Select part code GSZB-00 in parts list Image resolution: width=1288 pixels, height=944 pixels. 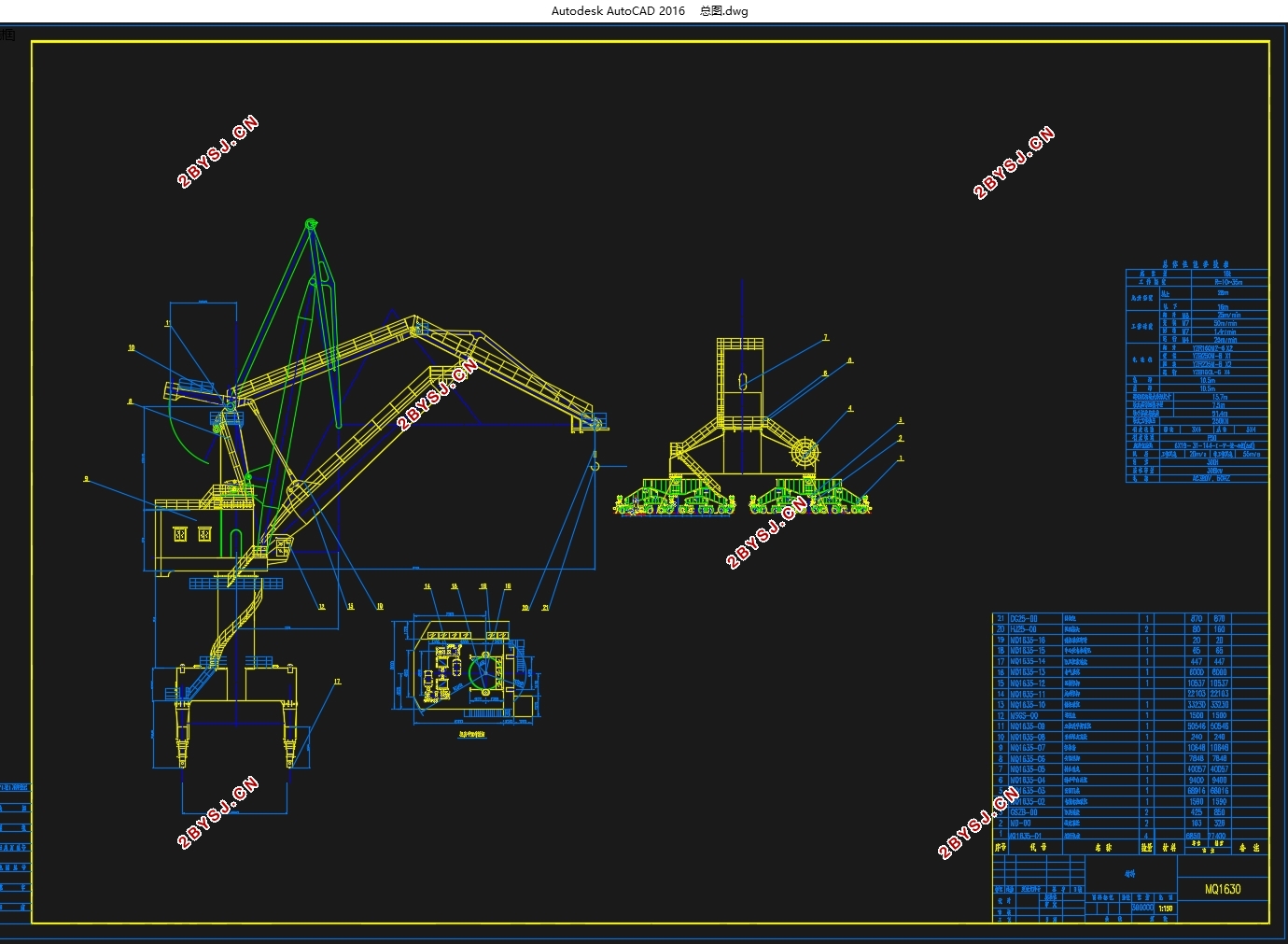pyautogui.click(x=1024, y=812)
